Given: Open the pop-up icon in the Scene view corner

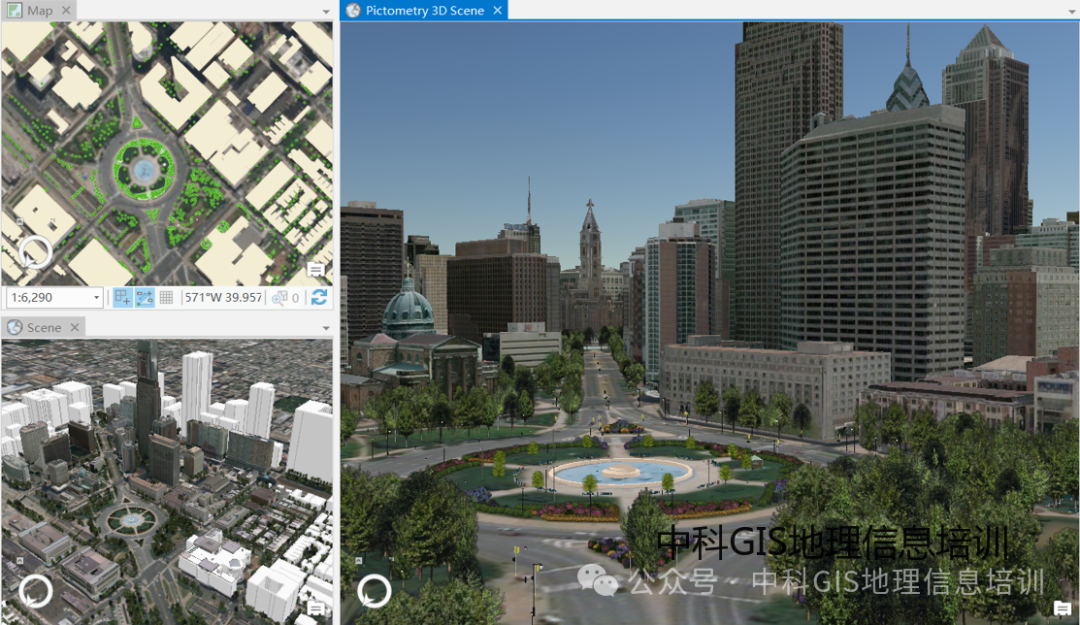Looking at the screenshot, I should pos(315,608).
